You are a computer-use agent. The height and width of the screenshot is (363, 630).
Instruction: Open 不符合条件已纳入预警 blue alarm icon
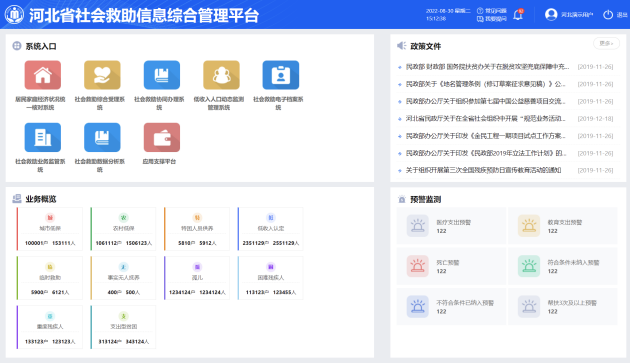[x=417, y=306]
